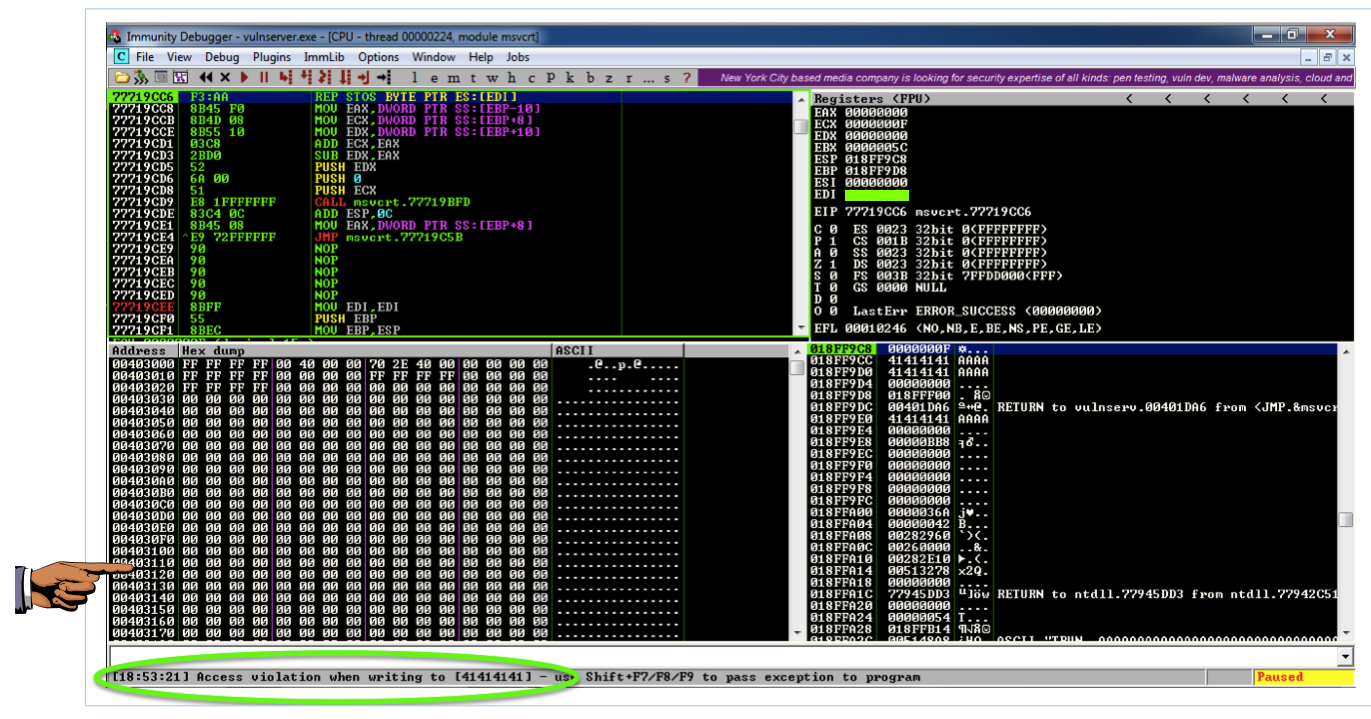The width and height of the screenshot is (1371, 719).
Task: Close the debugged program with X icon
Action: coord(225,77)
